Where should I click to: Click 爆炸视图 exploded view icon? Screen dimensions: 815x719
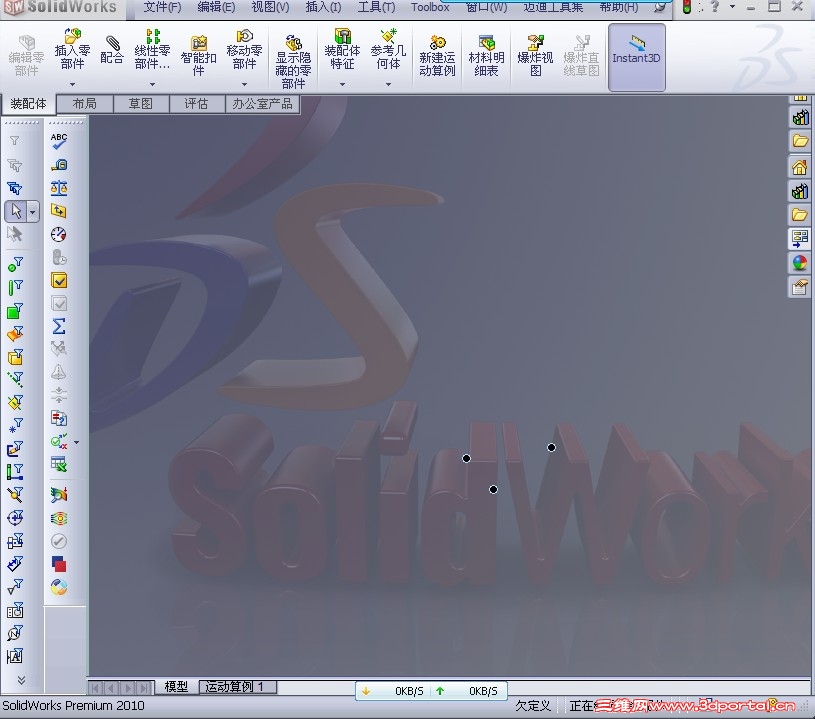tap(535, 56)
